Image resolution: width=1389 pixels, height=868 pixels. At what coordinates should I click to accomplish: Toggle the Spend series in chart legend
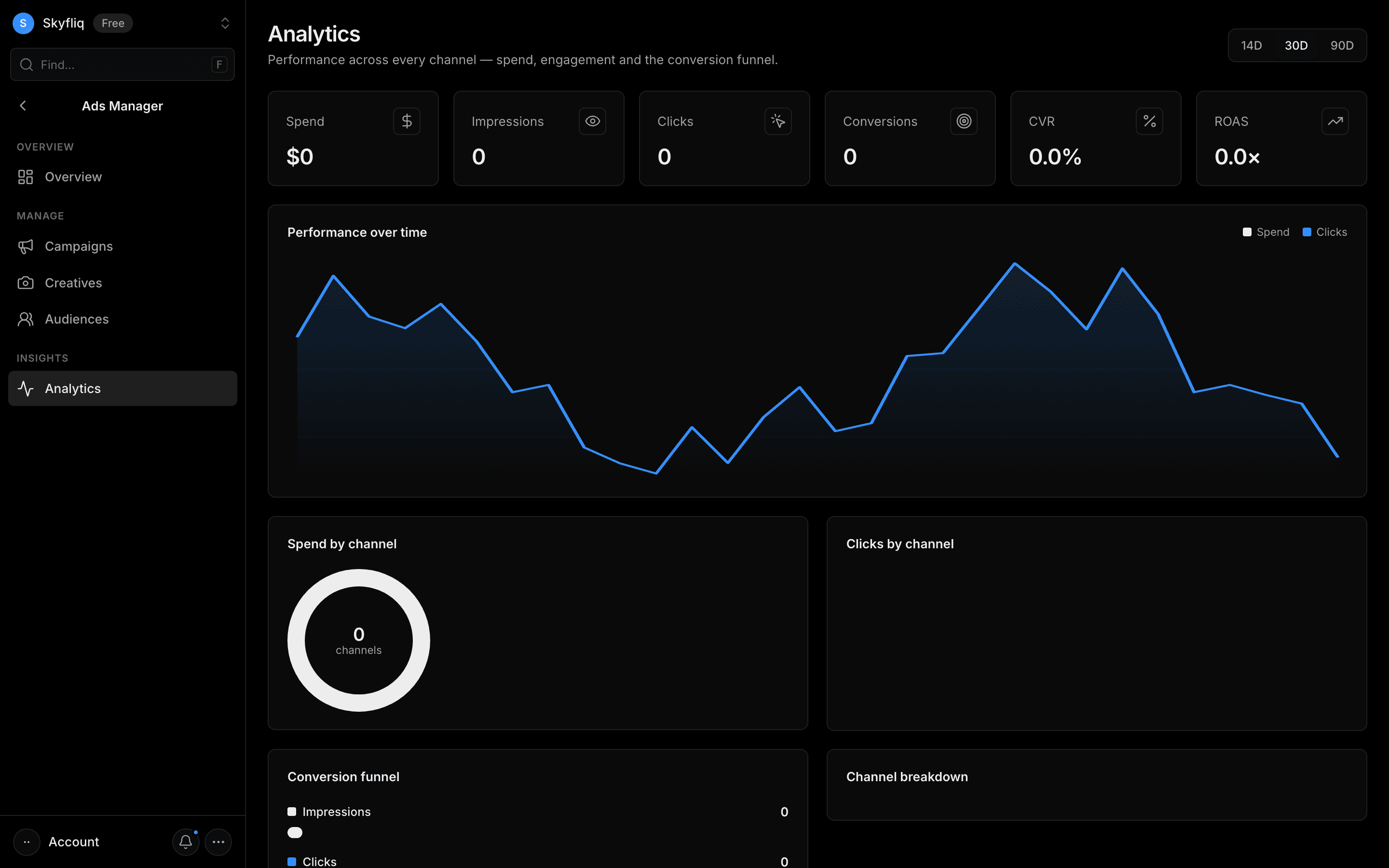pos(1266,232)
